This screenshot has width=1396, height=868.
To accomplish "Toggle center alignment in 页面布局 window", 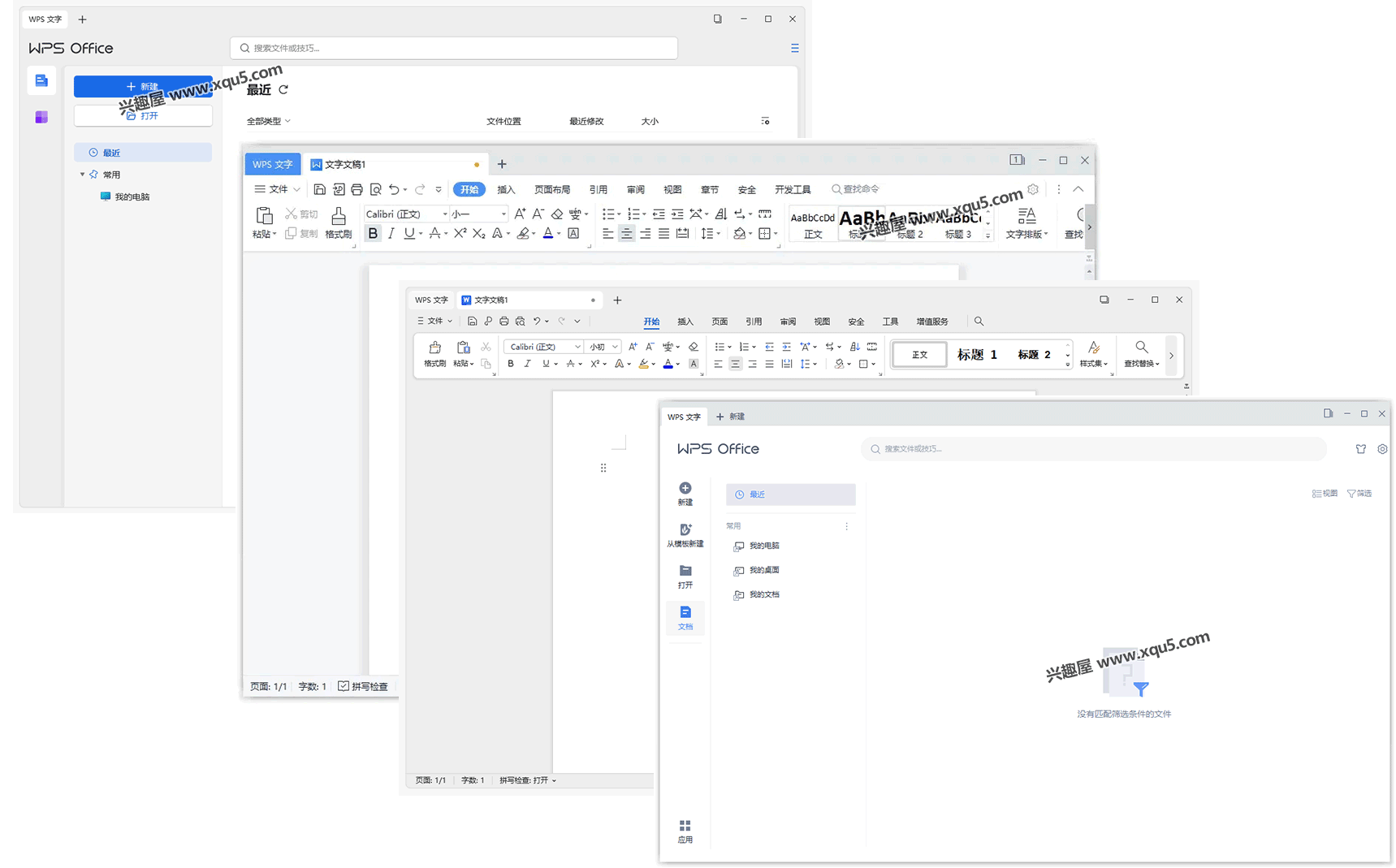I will point(626,234).
